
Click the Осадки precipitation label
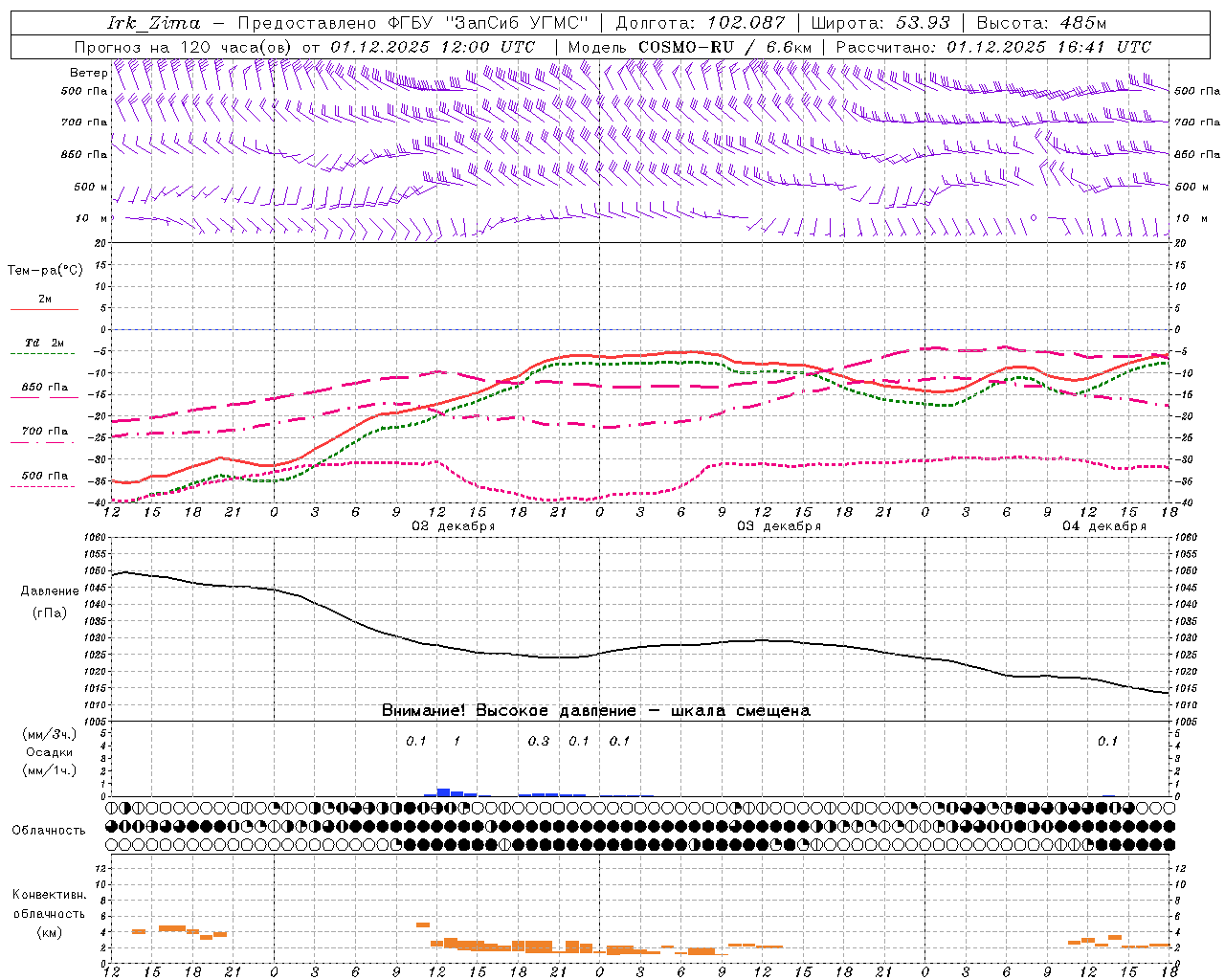(49, 752)
